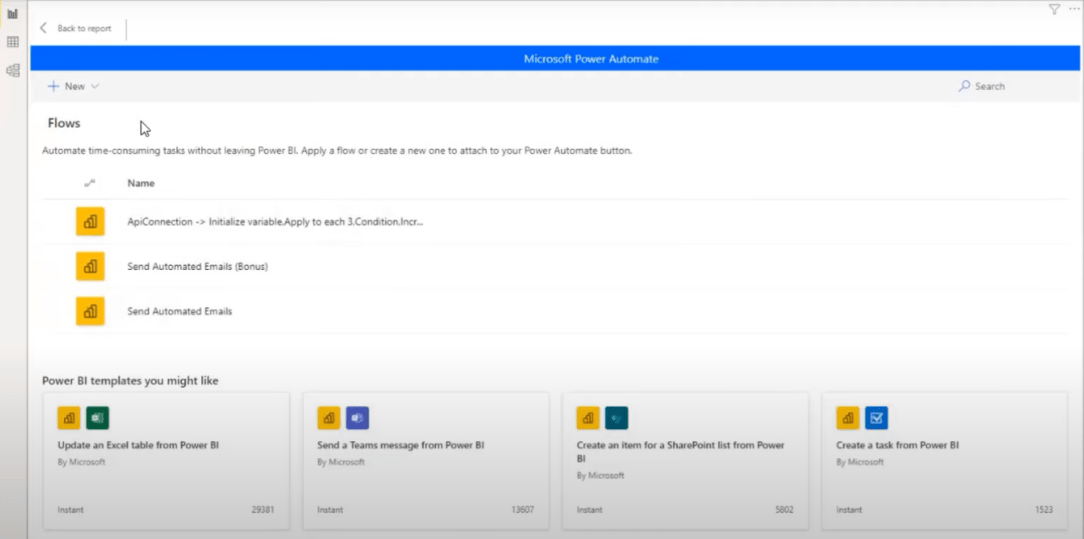Click the SharePoint icon on list template card
Image resolution: width=1084 pixels, height=539 pixels.
pyautogui.click(x=617, y=418)
